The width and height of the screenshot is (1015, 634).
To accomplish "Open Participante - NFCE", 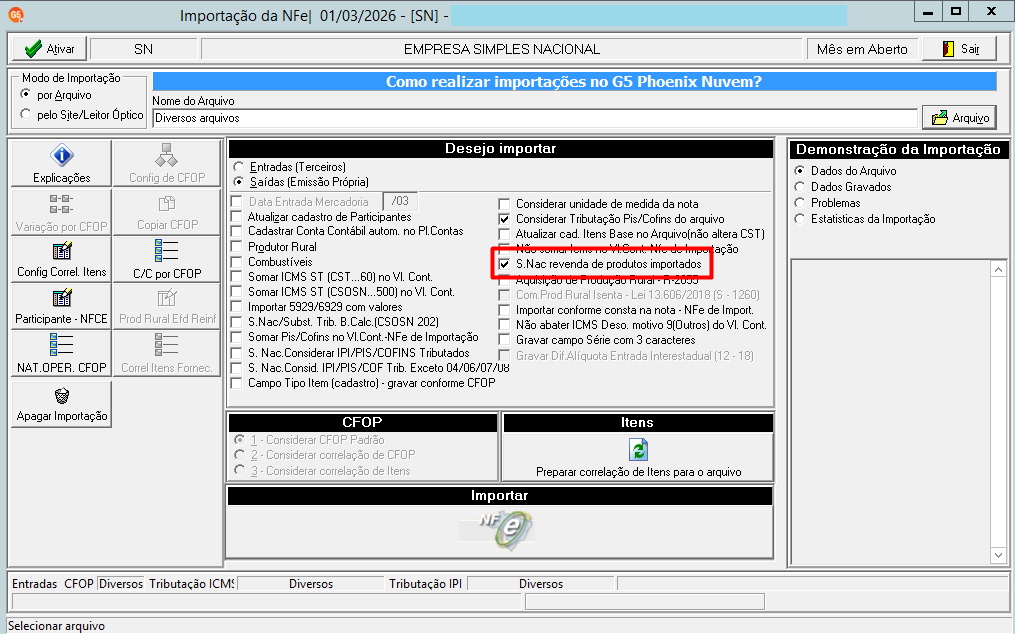I will 61,306.
